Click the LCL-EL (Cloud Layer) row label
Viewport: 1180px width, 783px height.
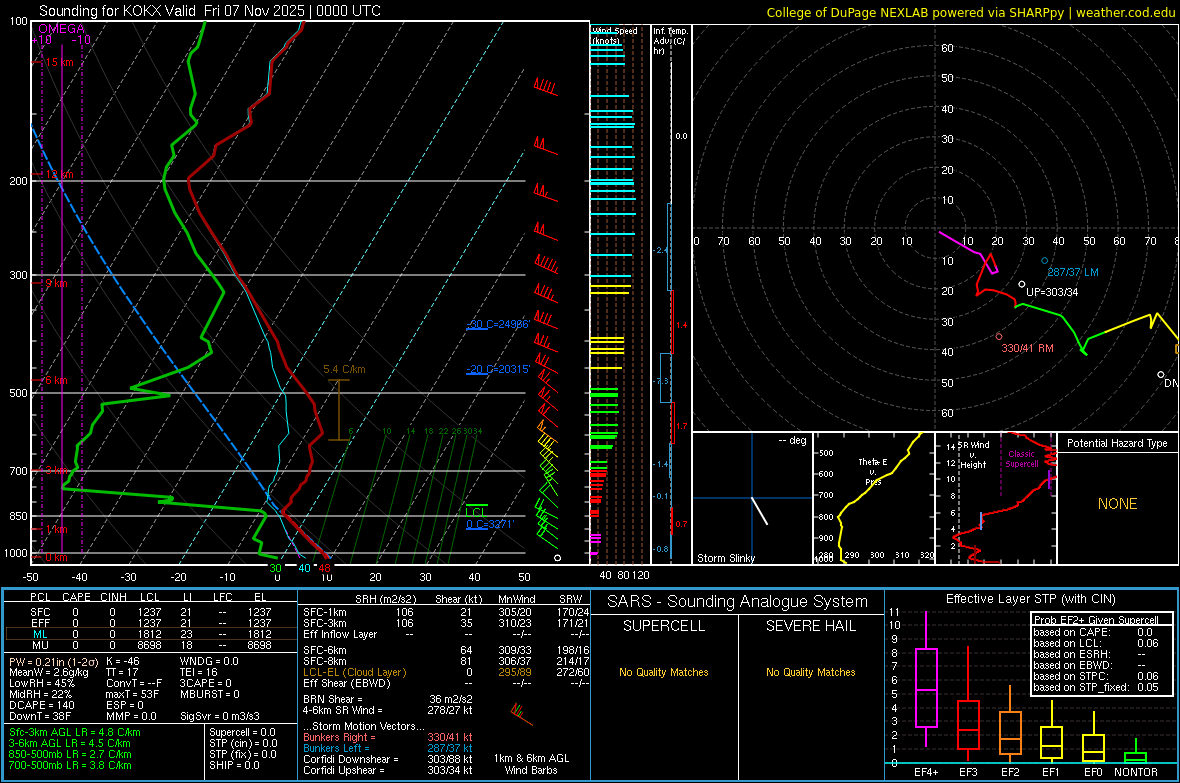(354, 672)
